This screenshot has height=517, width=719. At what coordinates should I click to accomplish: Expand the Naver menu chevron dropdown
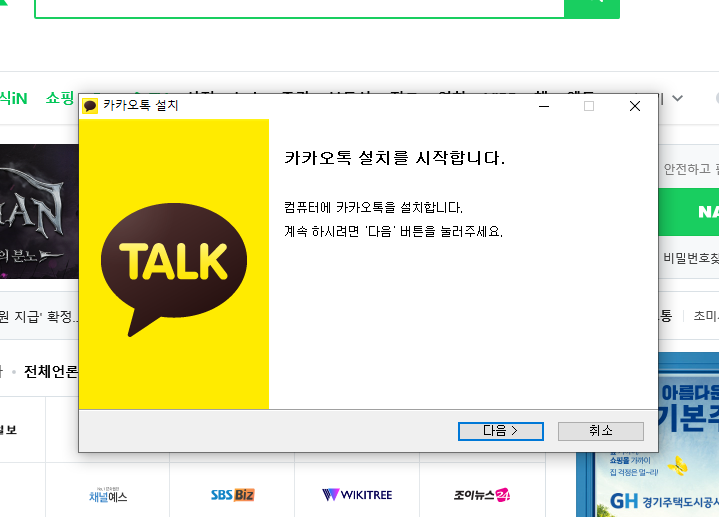tap(678, 98)
